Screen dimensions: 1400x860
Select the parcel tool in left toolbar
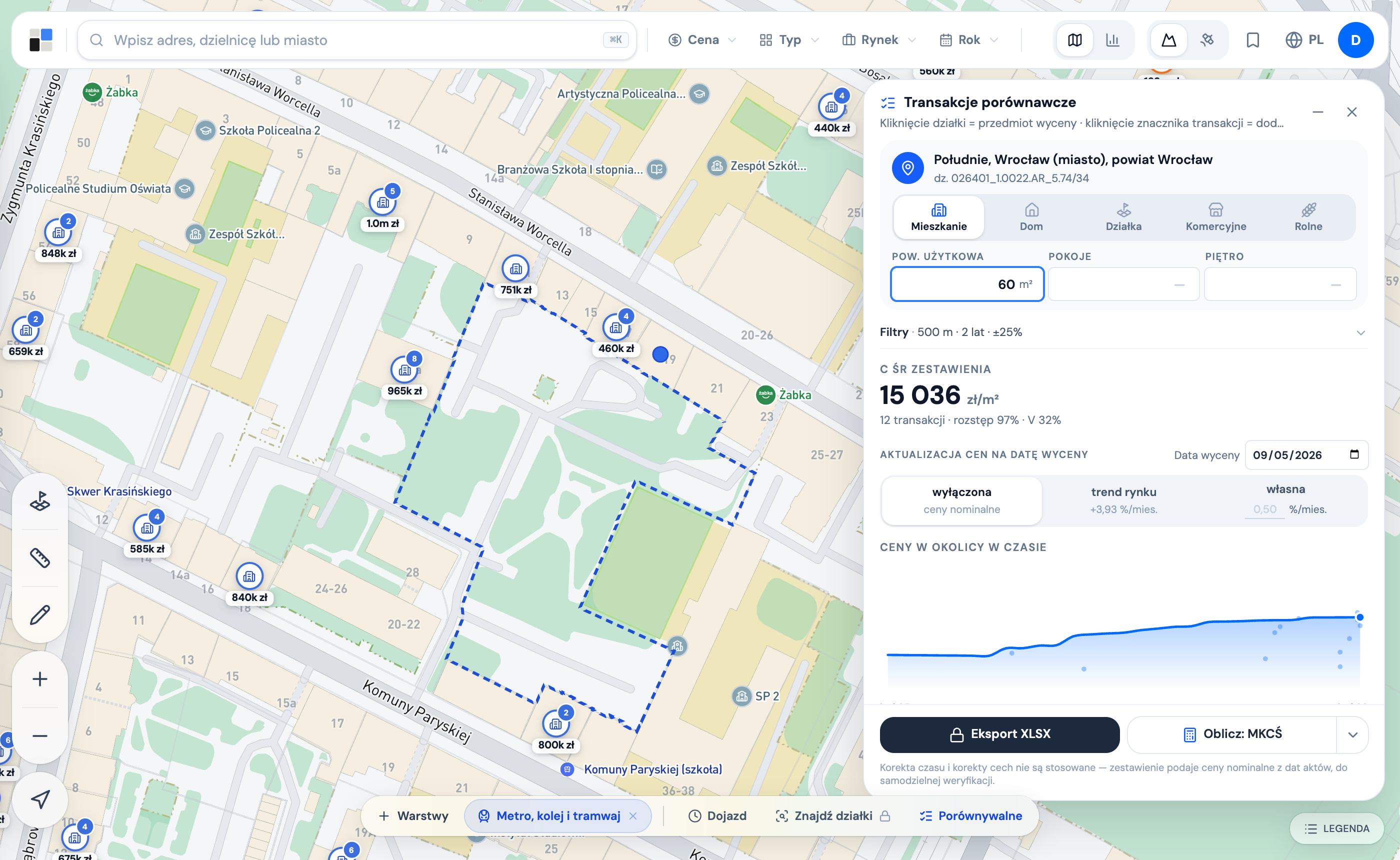[x=40, y=501]
